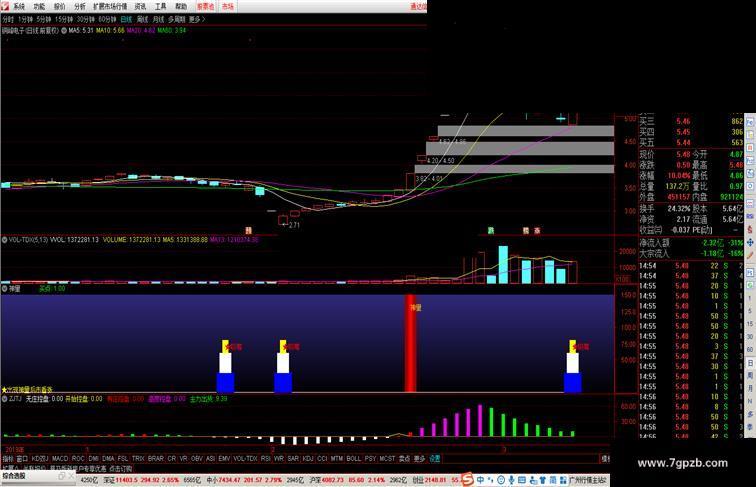Select the 指标 tab on bottom bar
This screenshot has width=756, height=487.
8,459
